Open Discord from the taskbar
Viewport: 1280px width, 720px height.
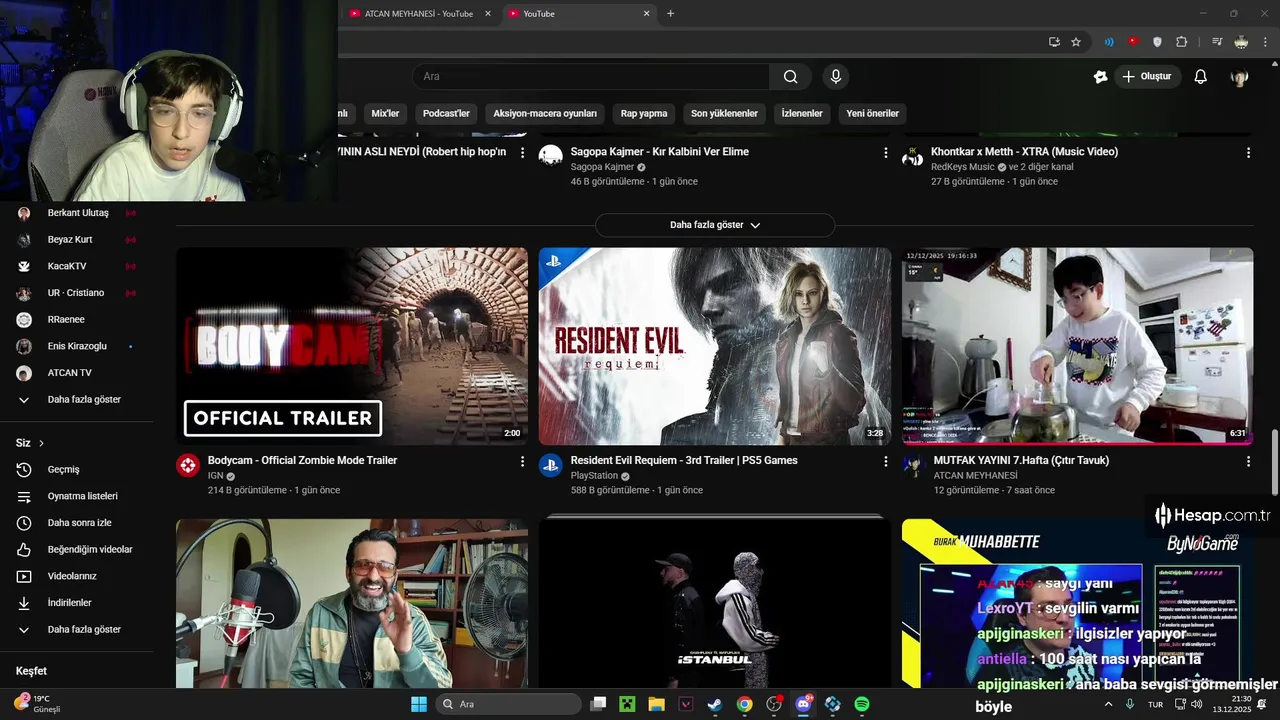803,704
